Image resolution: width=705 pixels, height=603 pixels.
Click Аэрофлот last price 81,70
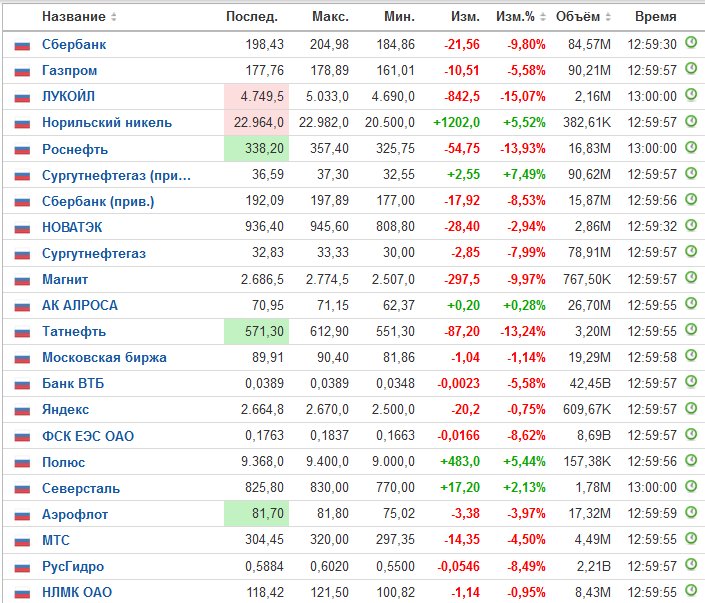[x=256, y=513]
